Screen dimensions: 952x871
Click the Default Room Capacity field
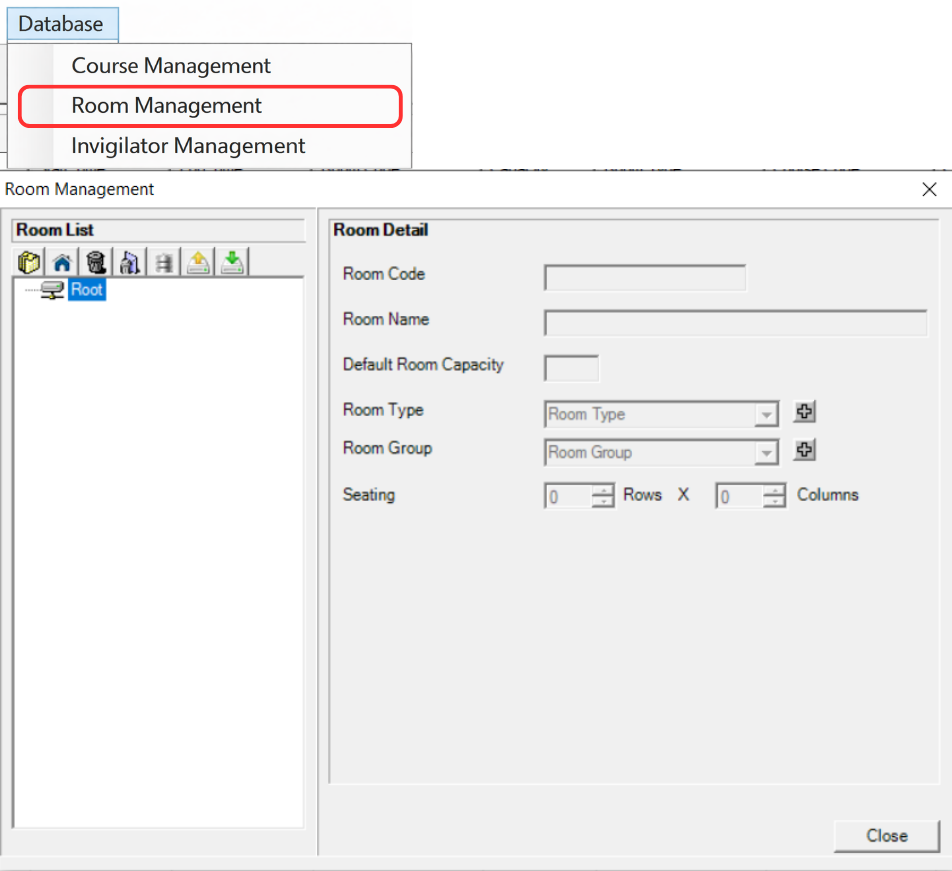coord(571,368)
